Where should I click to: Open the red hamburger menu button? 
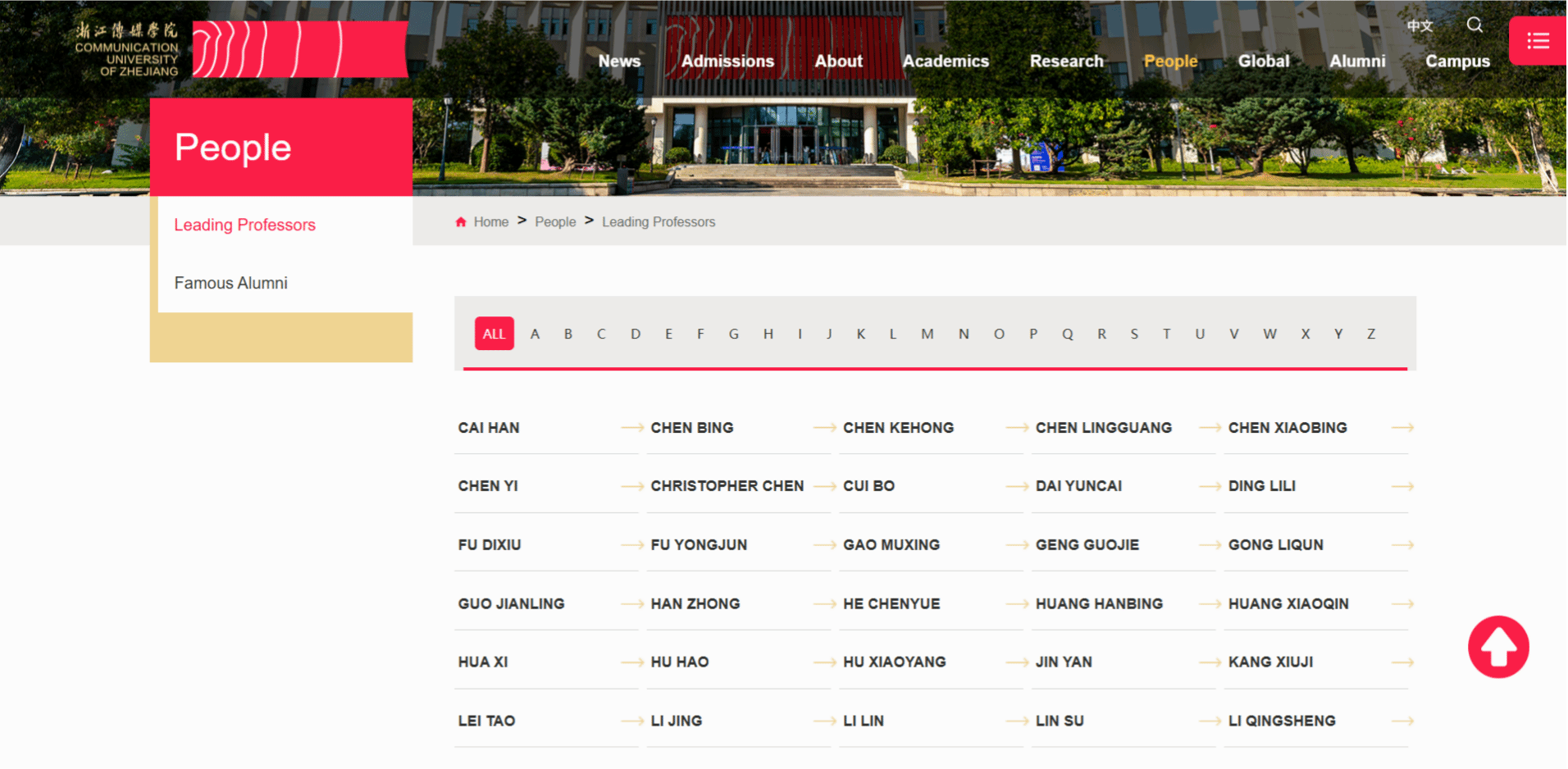point(1538,41)
